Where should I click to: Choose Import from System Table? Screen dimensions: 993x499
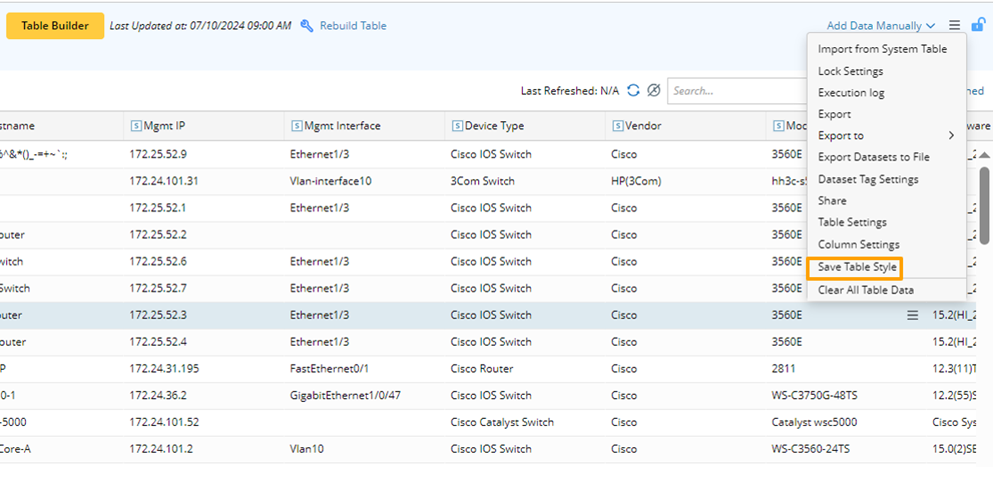[882, 49]
